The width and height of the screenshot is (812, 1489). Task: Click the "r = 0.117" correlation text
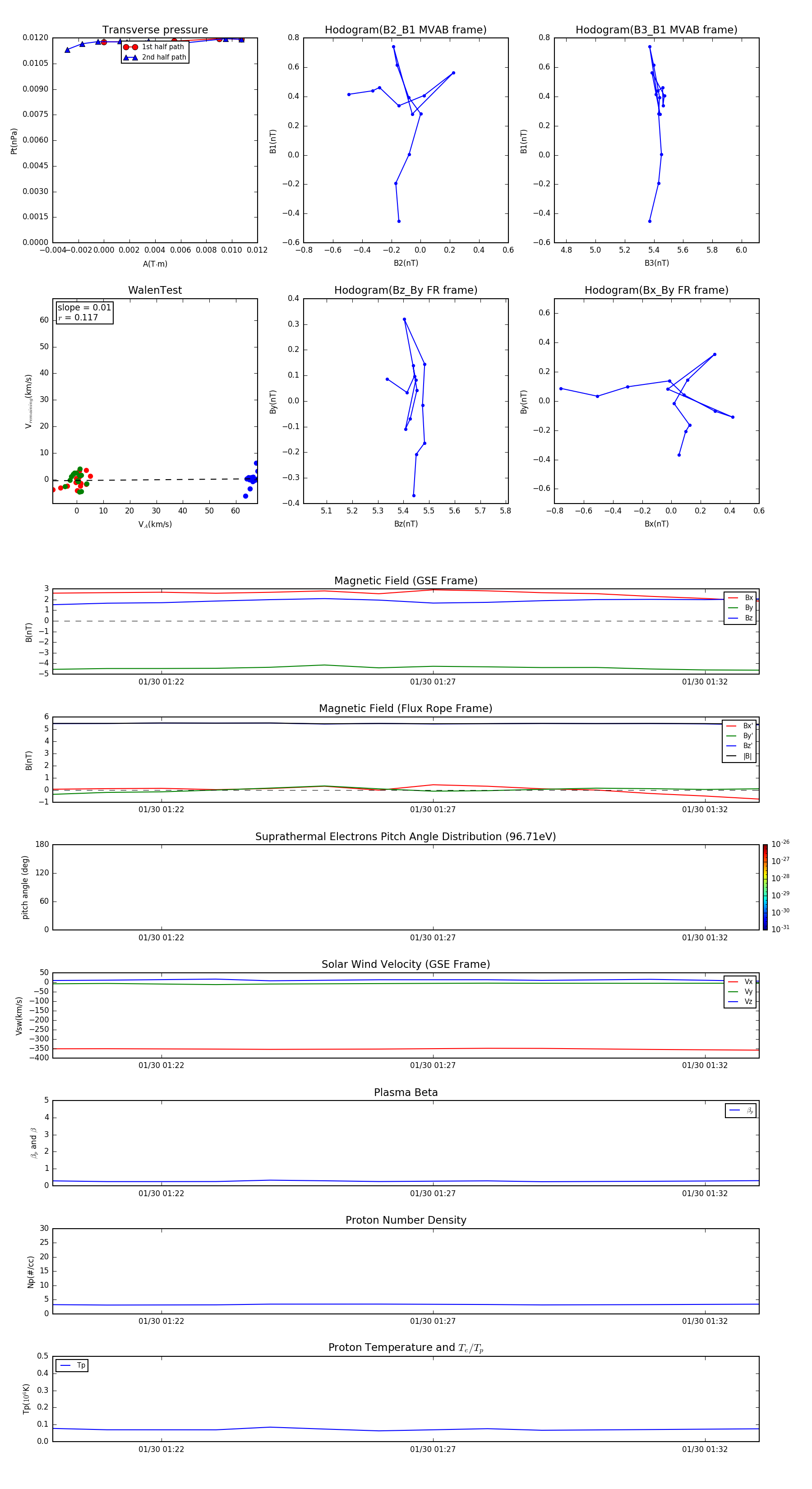point(78,317)
